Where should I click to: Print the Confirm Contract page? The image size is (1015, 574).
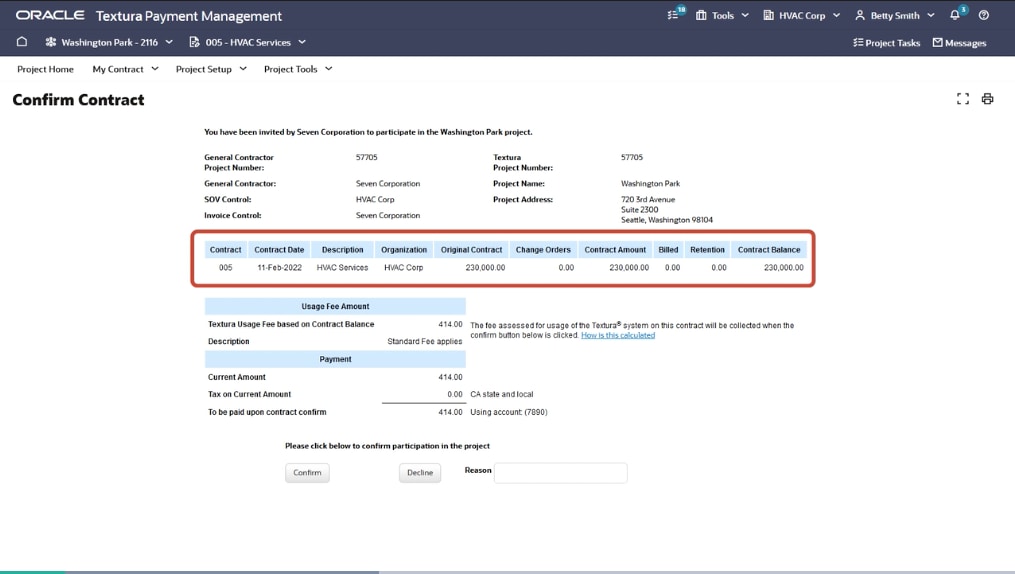[x=987, y=99]
